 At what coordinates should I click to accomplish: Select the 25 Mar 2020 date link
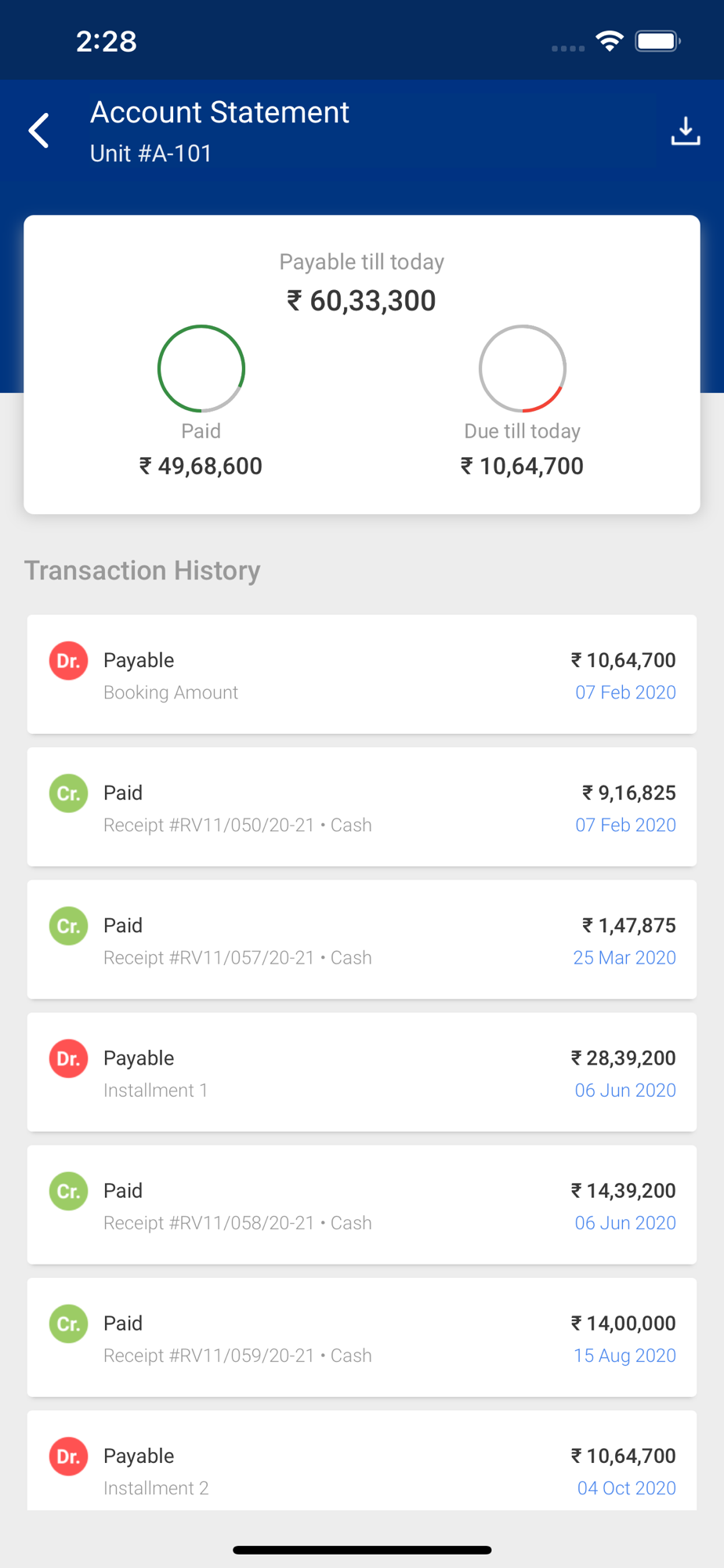624,957
